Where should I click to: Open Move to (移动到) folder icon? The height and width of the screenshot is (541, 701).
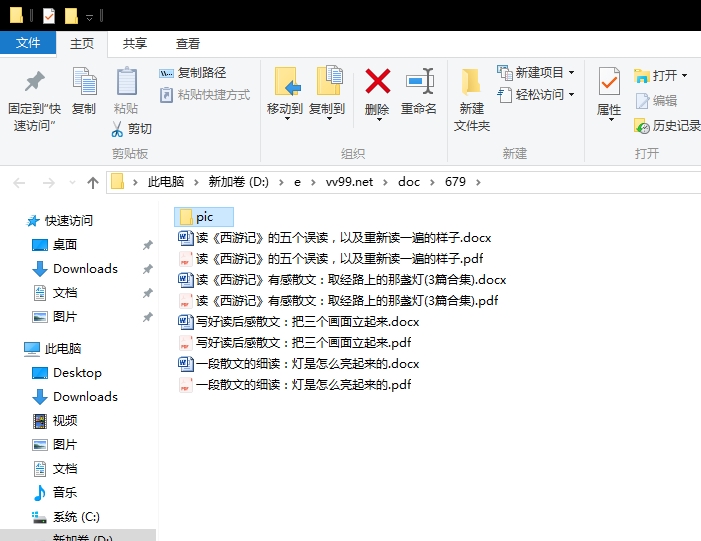pyautogui.click(x=286, y=81)
